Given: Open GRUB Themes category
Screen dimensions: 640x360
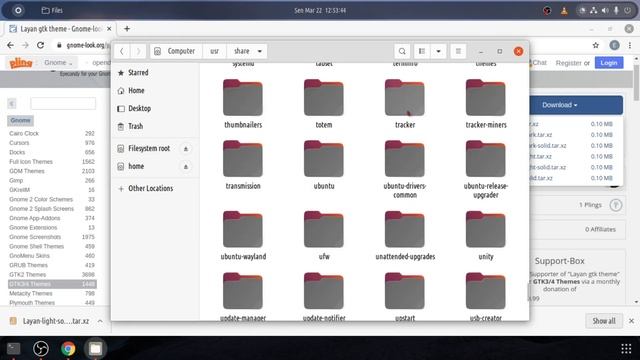Looking at the screenshot, I should click(x=29, y=265).
